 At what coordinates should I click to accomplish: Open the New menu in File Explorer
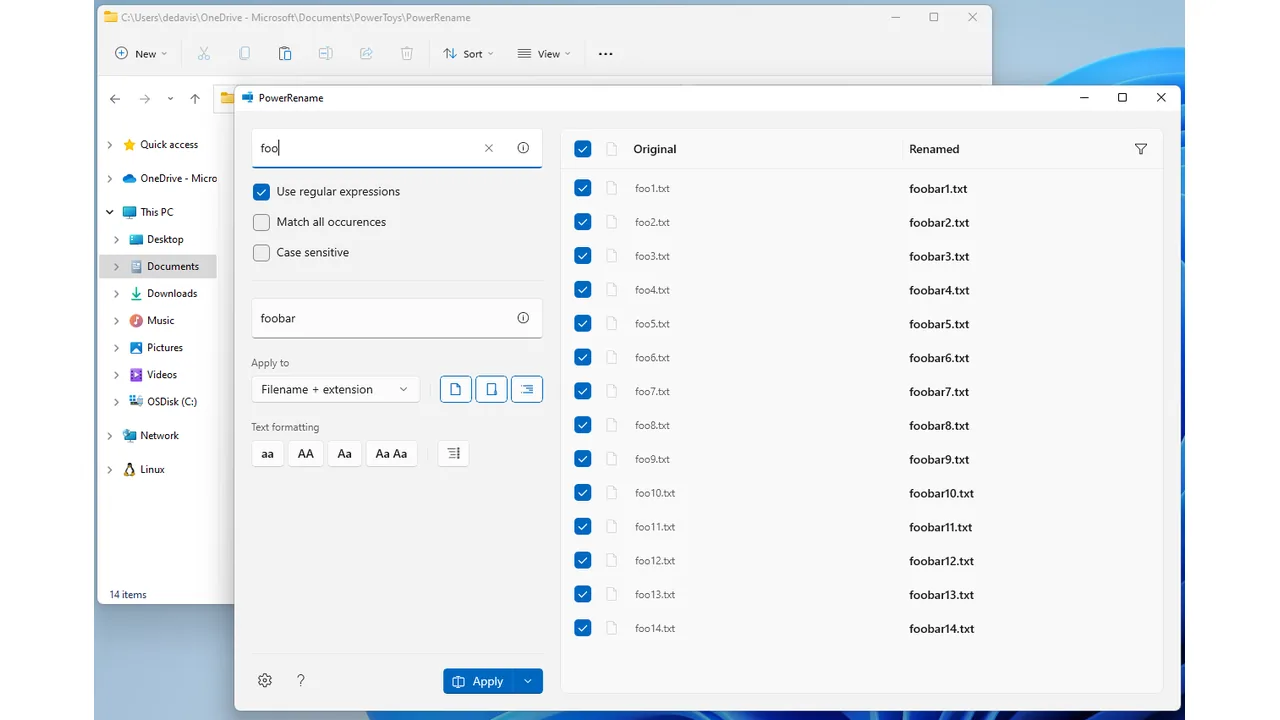tap(141, 54)
